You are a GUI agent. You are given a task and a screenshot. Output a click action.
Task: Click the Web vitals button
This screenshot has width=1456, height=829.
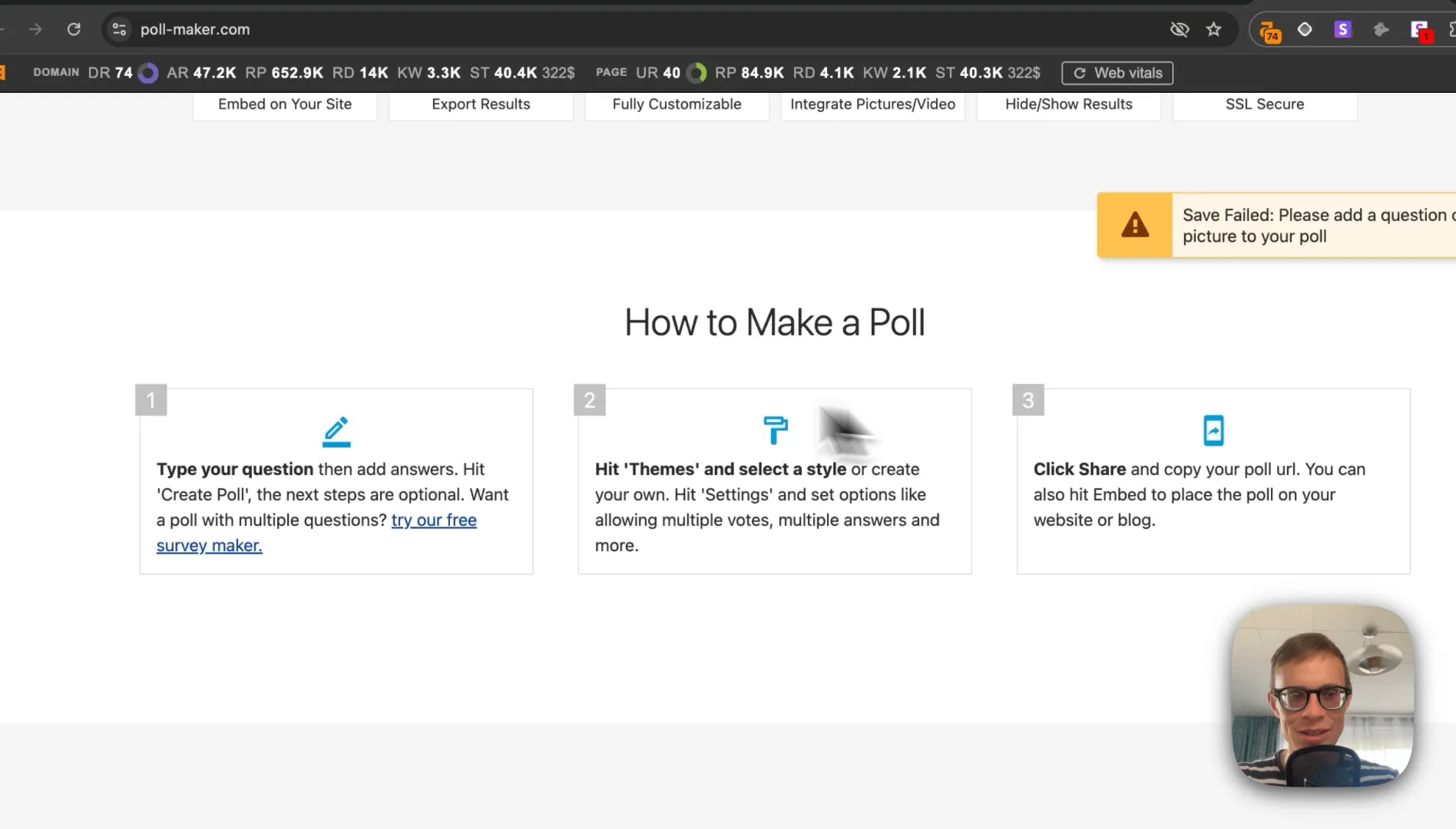[1117, 73]
